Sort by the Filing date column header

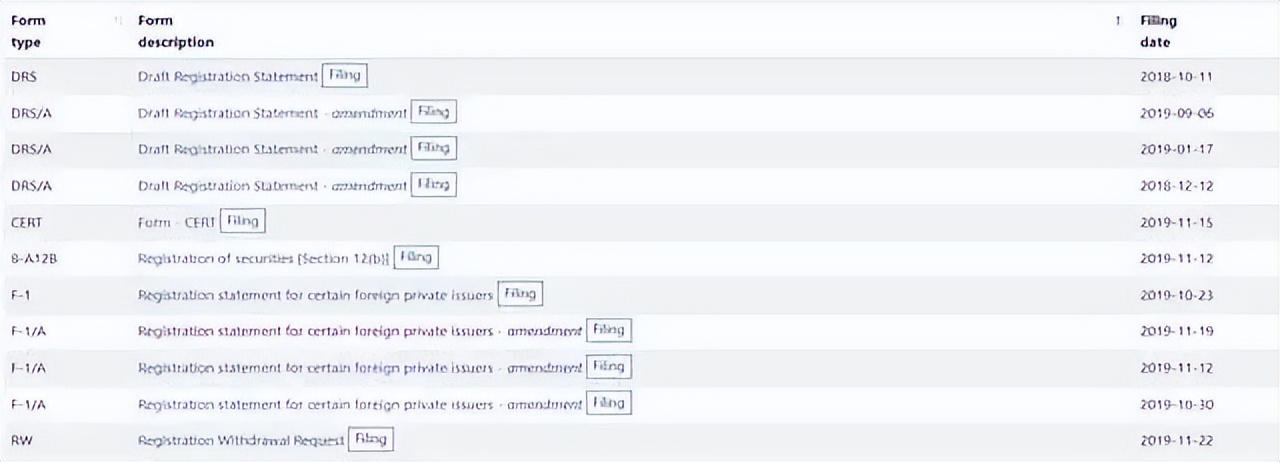tap(1158, 31)
